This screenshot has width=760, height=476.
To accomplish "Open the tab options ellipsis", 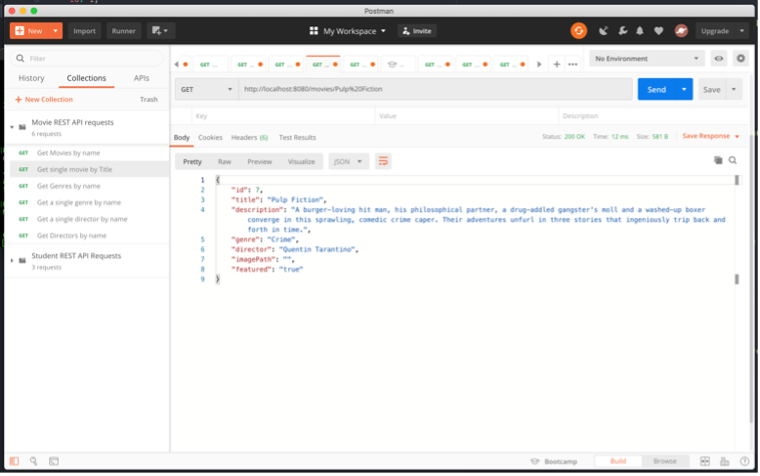I will (x=573, y=64).
